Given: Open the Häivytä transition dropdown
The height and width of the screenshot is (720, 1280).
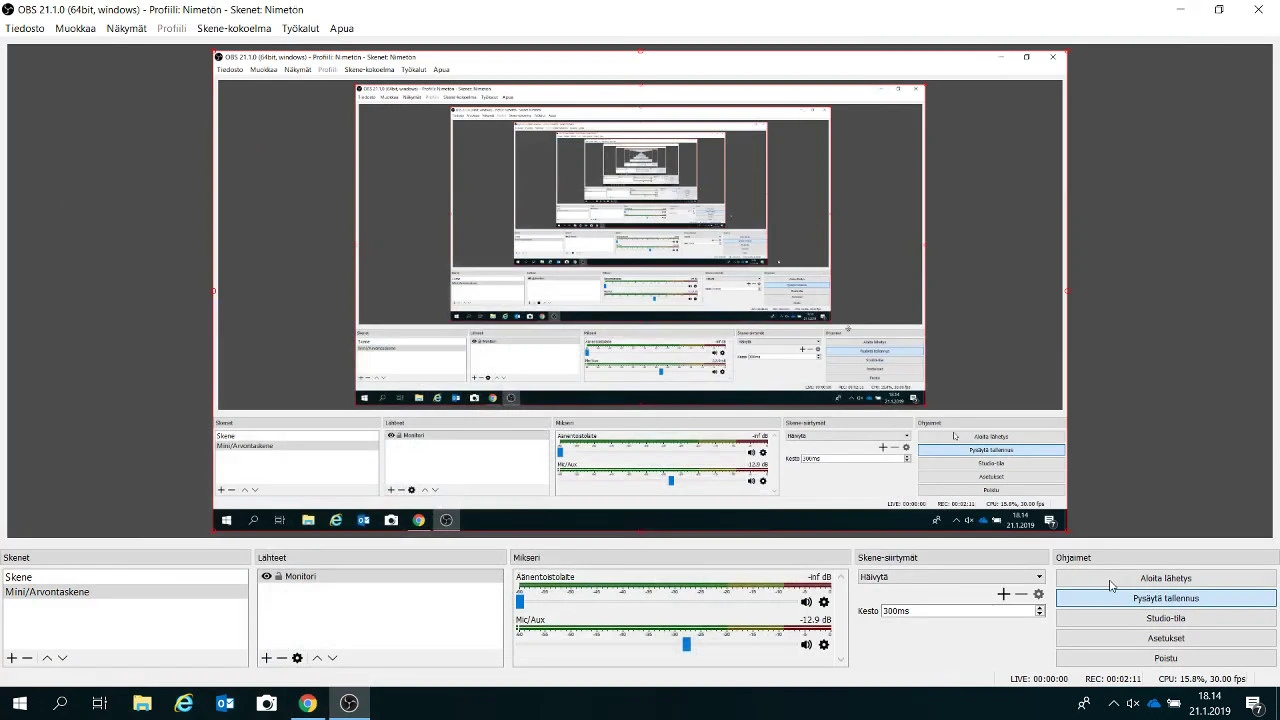Looking at the screenshot, I should pos(951,577).
